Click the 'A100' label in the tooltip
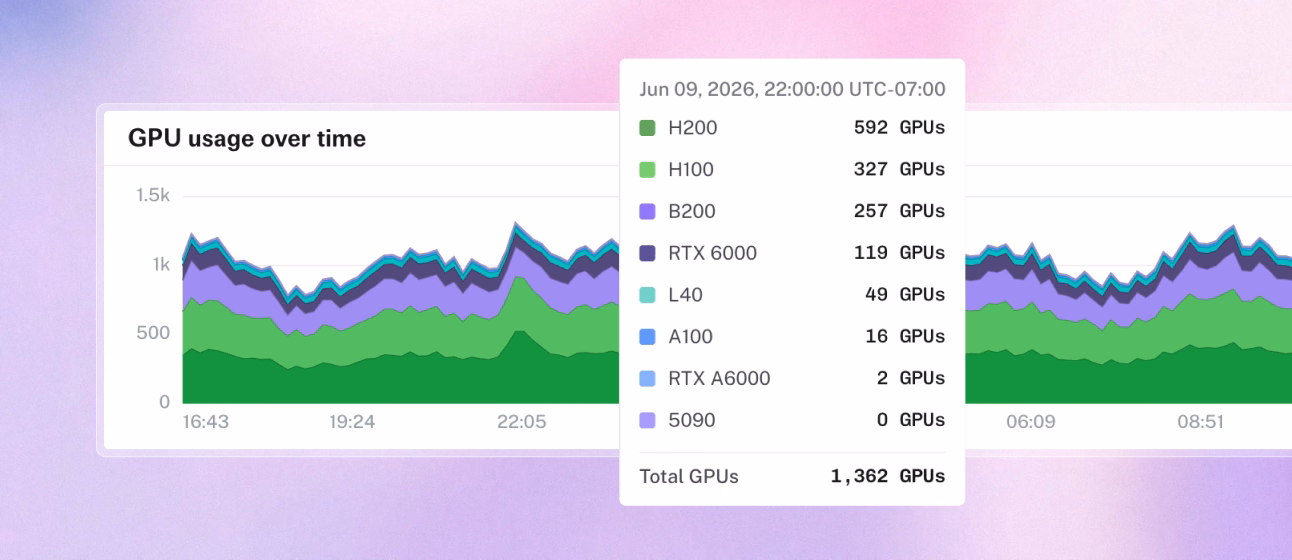The width and height of the screenshot is (1292, 560). (x=691, y=337)
